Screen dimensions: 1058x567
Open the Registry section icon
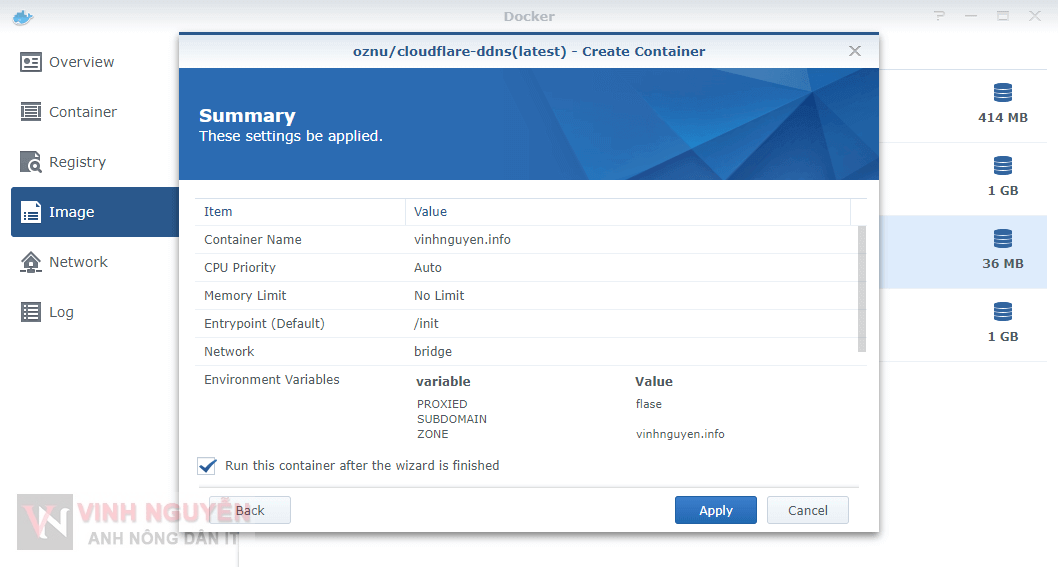coord(30,162)
